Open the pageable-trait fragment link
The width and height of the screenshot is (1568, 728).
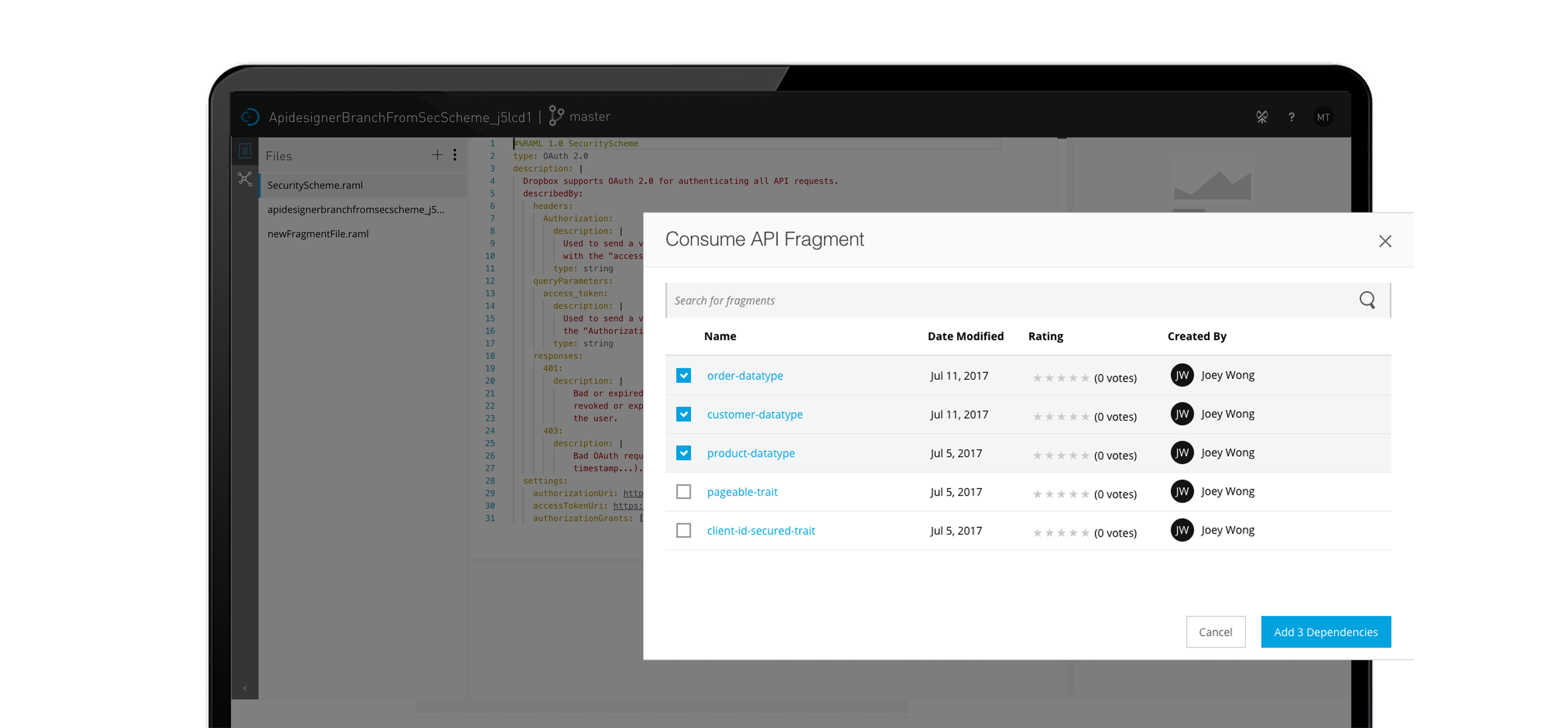coord(742,492)
